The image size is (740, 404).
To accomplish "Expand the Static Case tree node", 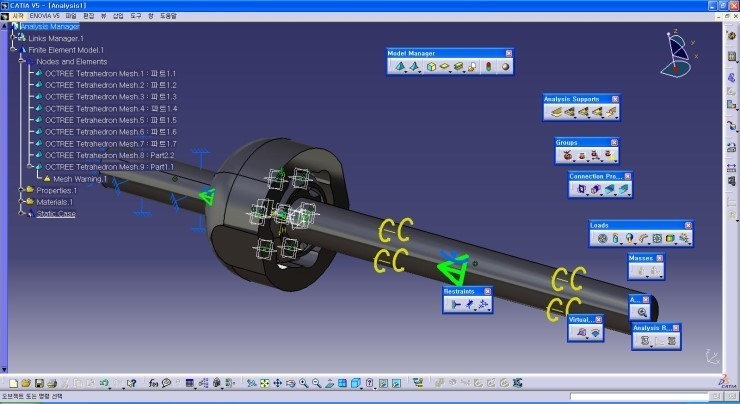I will (21, 213).
